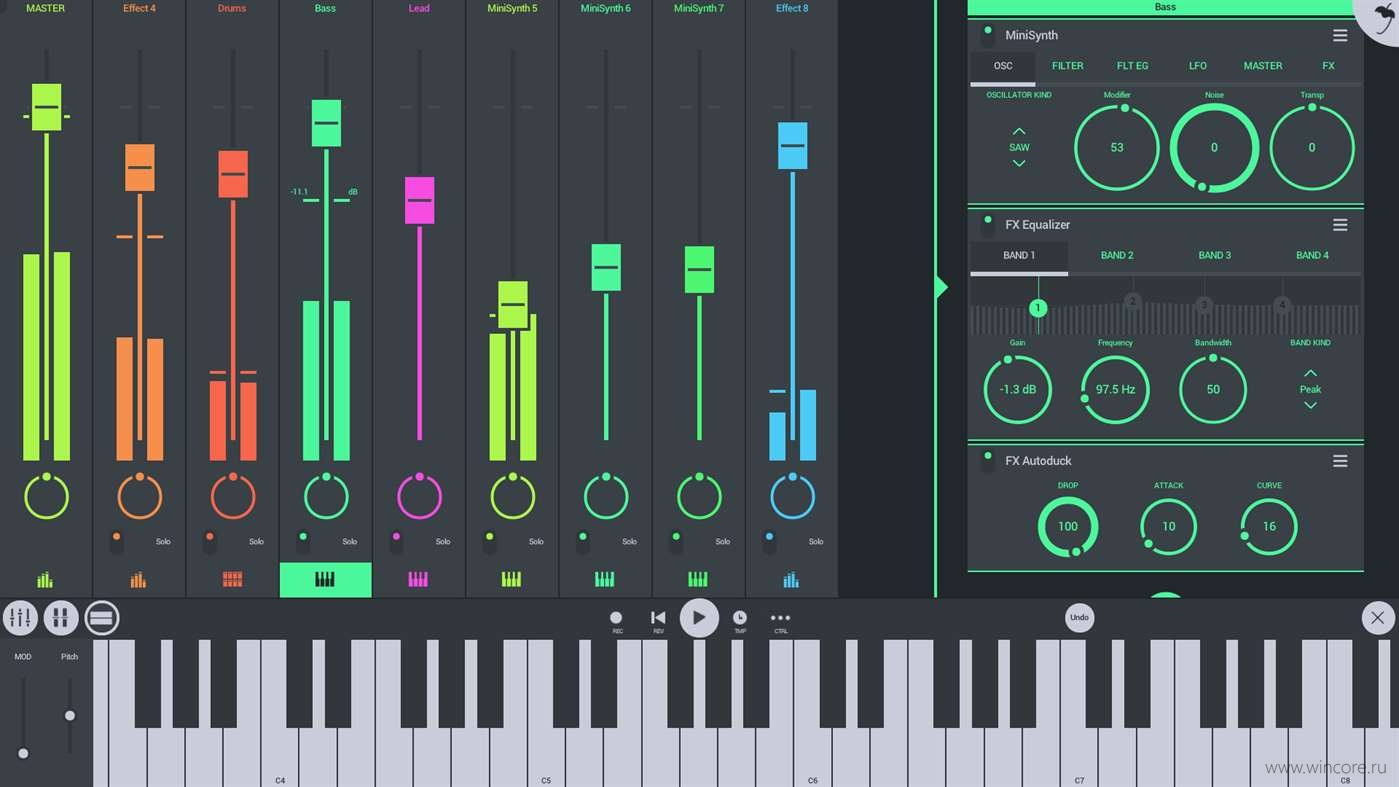The image size is (1399, 787).
Task: Click the horizontal-bars layout icon in the bottom bar
Action: 101,618
